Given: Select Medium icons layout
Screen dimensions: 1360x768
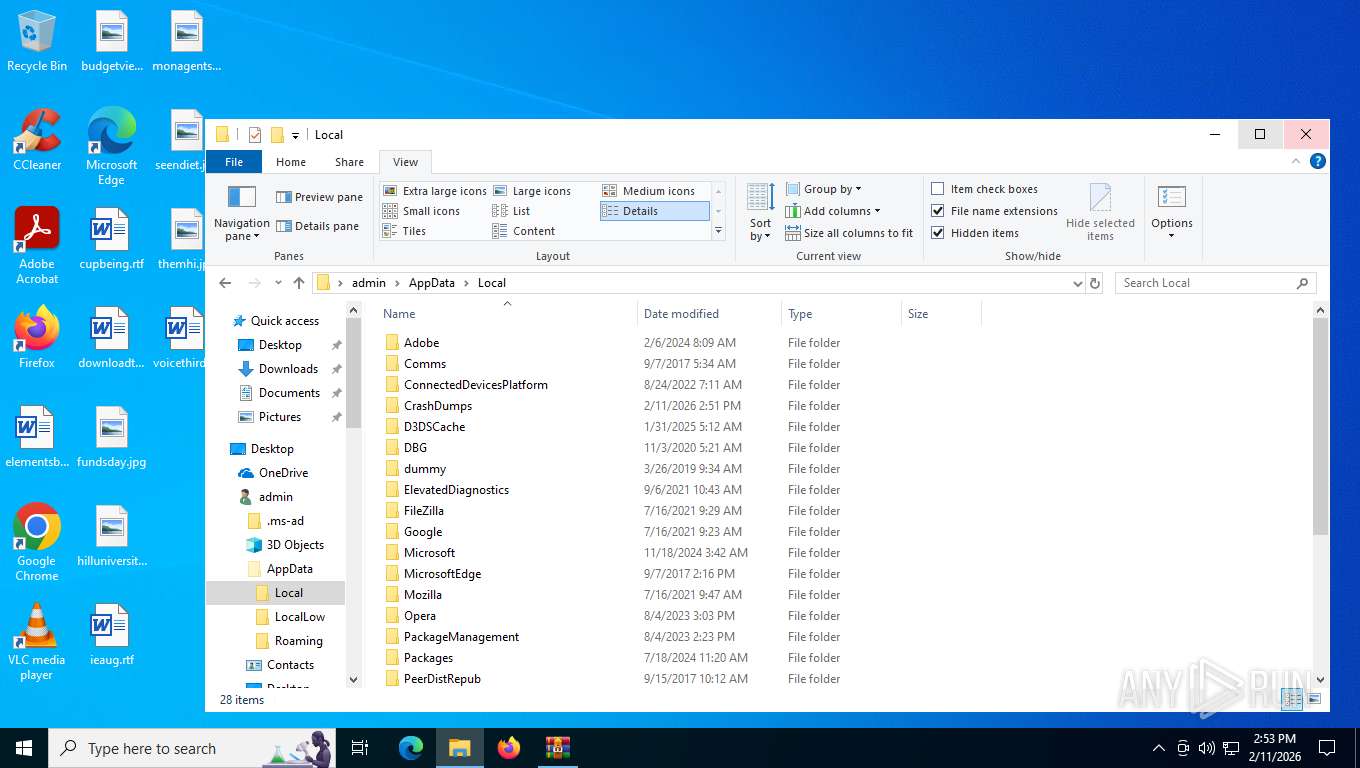Looking at the screenshot, I should [x=648, y=191].
